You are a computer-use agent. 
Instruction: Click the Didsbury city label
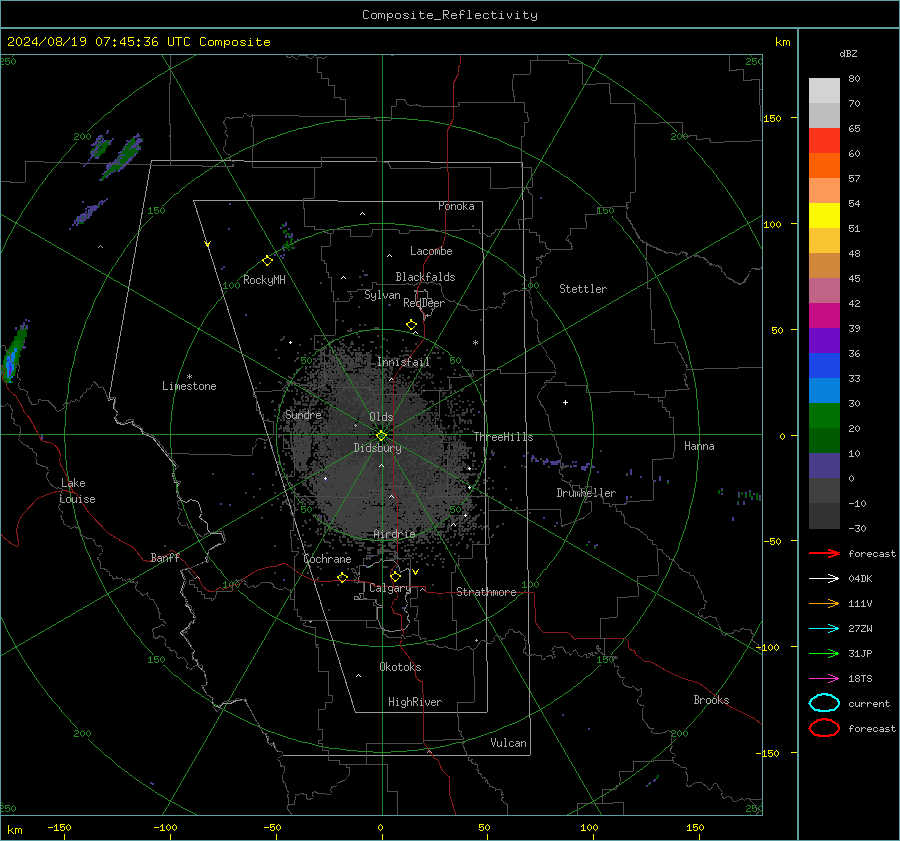pos(377,448)
